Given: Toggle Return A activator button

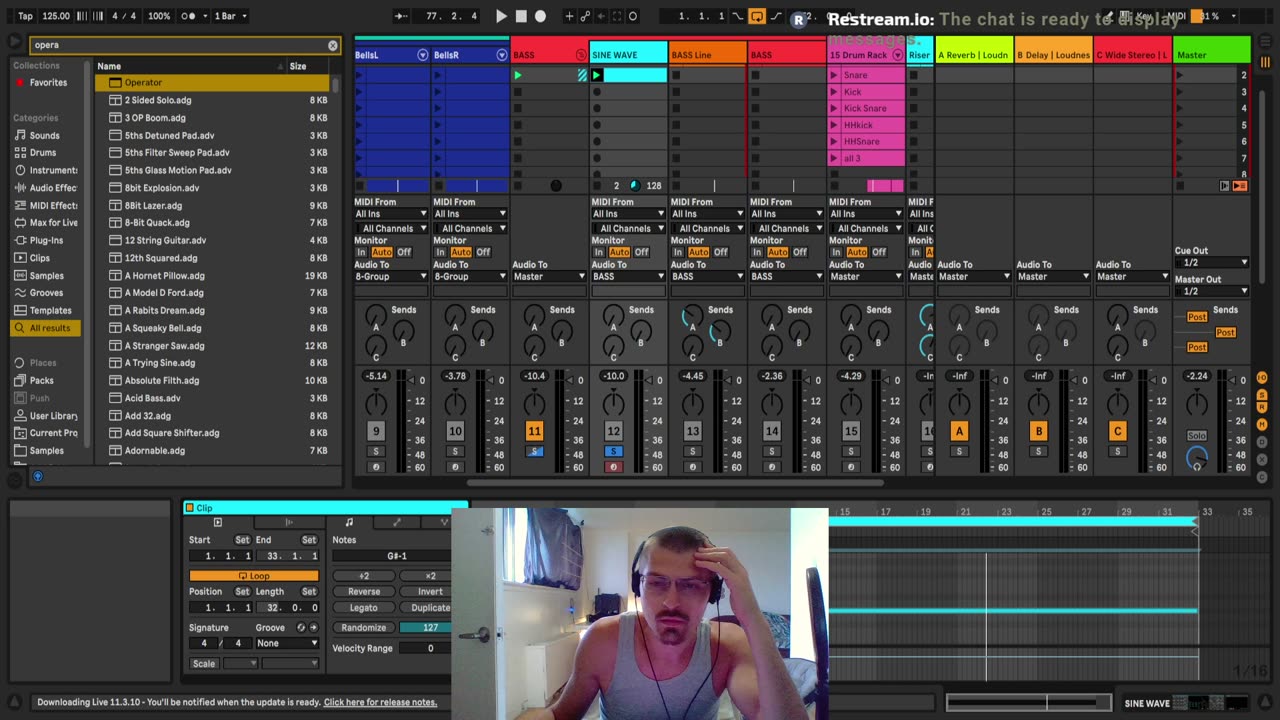Looking at the screenshot, I should point(959,431).
